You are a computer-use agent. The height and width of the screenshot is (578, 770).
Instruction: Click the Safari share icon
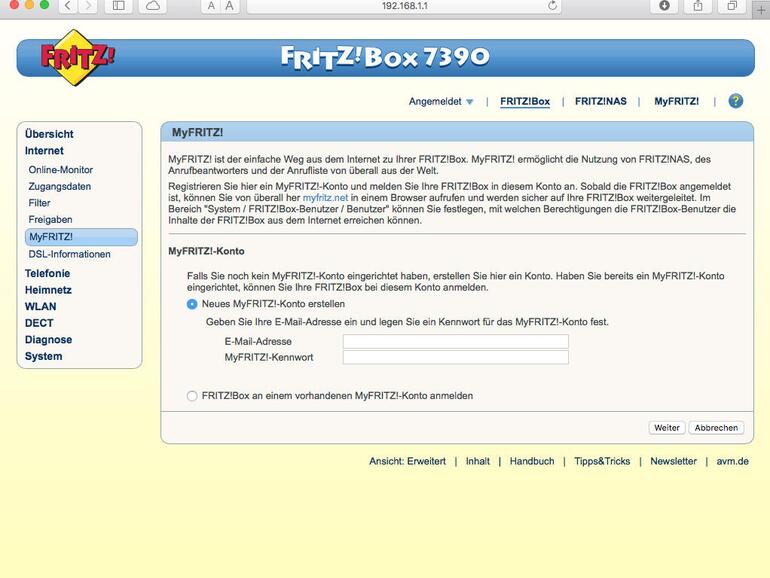click(x=698, y=6)
